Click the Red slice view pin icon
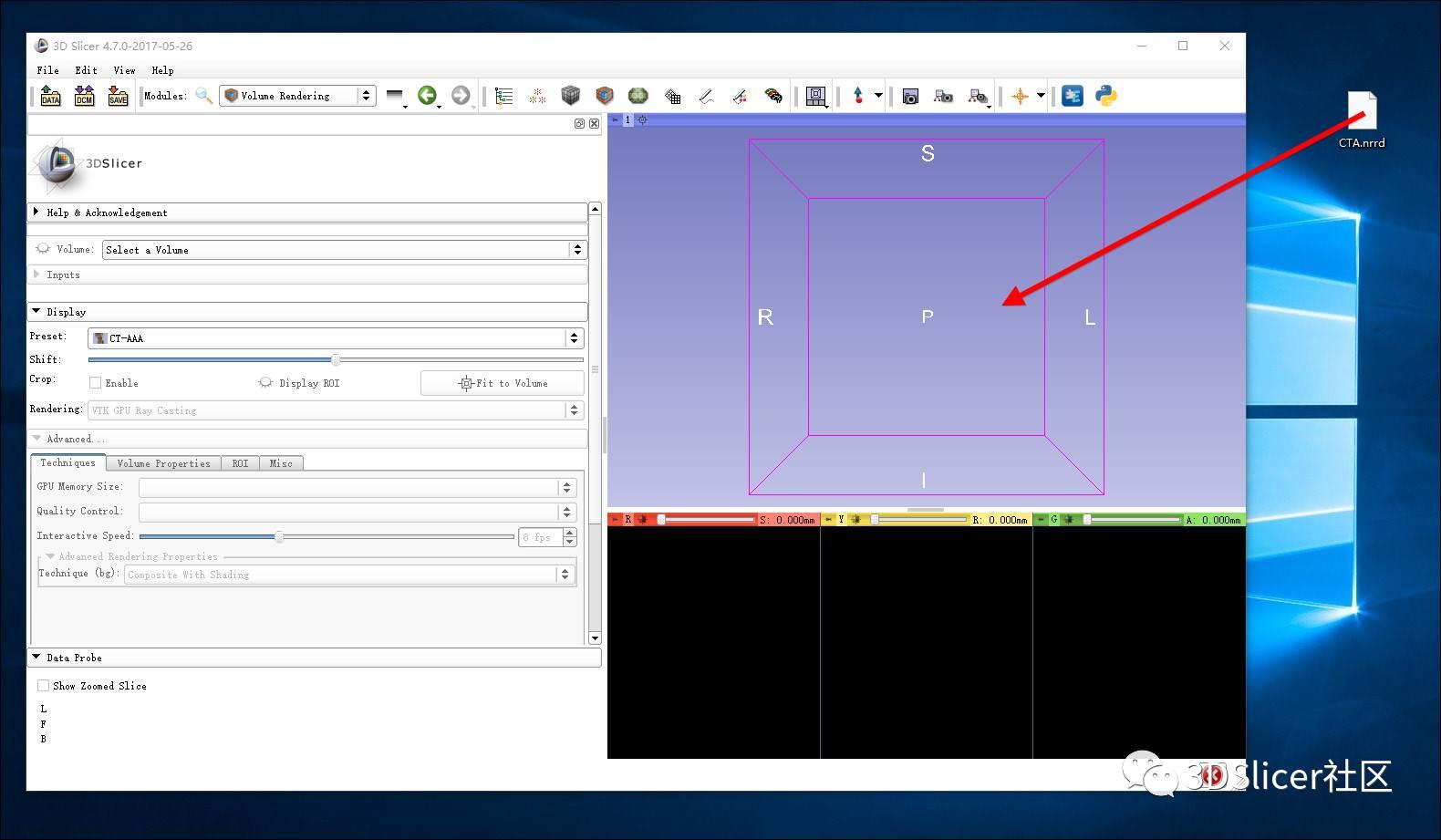This screenshot has height=840, width=1441. tap(615, 519)
